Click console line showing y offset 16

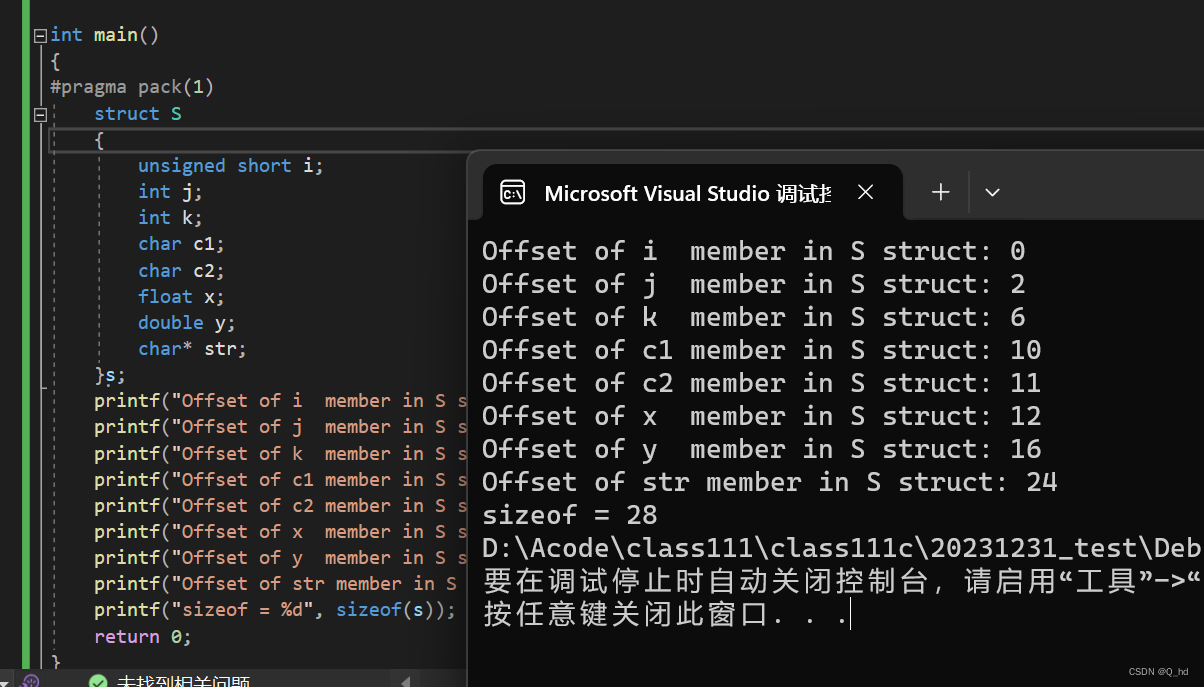(x=761, y=449)
